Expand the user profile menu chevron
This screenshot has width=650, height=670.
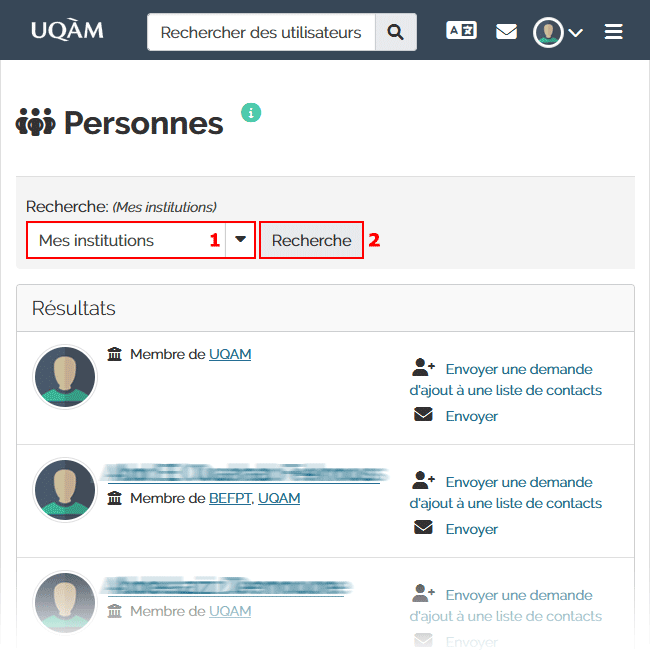coord(576,33)
